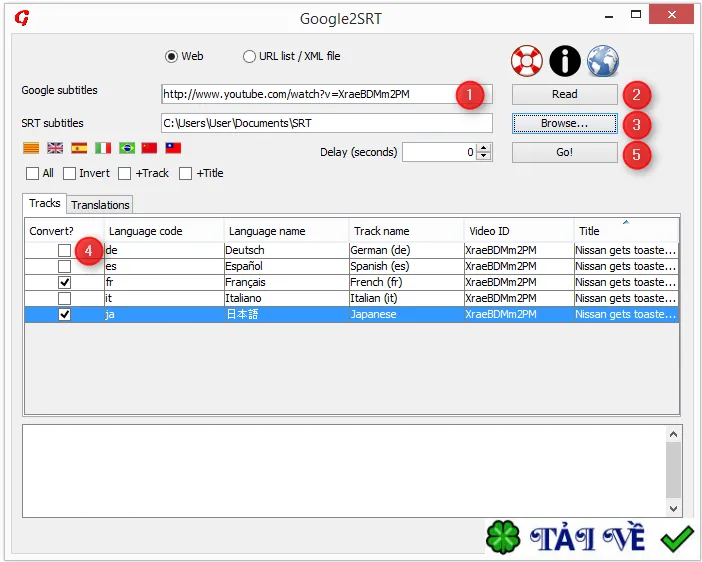Start conversion with the Go! button

pyautogui.click(x=565, y=152)
